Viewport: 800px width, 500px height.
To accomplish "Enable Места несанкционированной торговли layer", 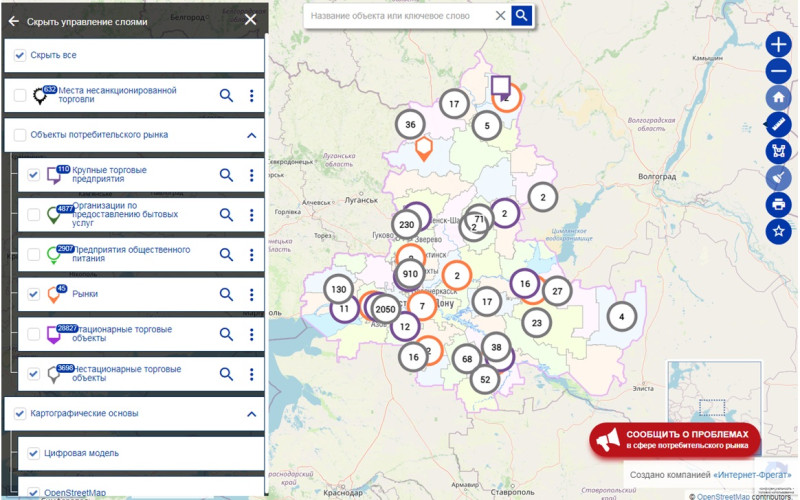I will (20, 95).
